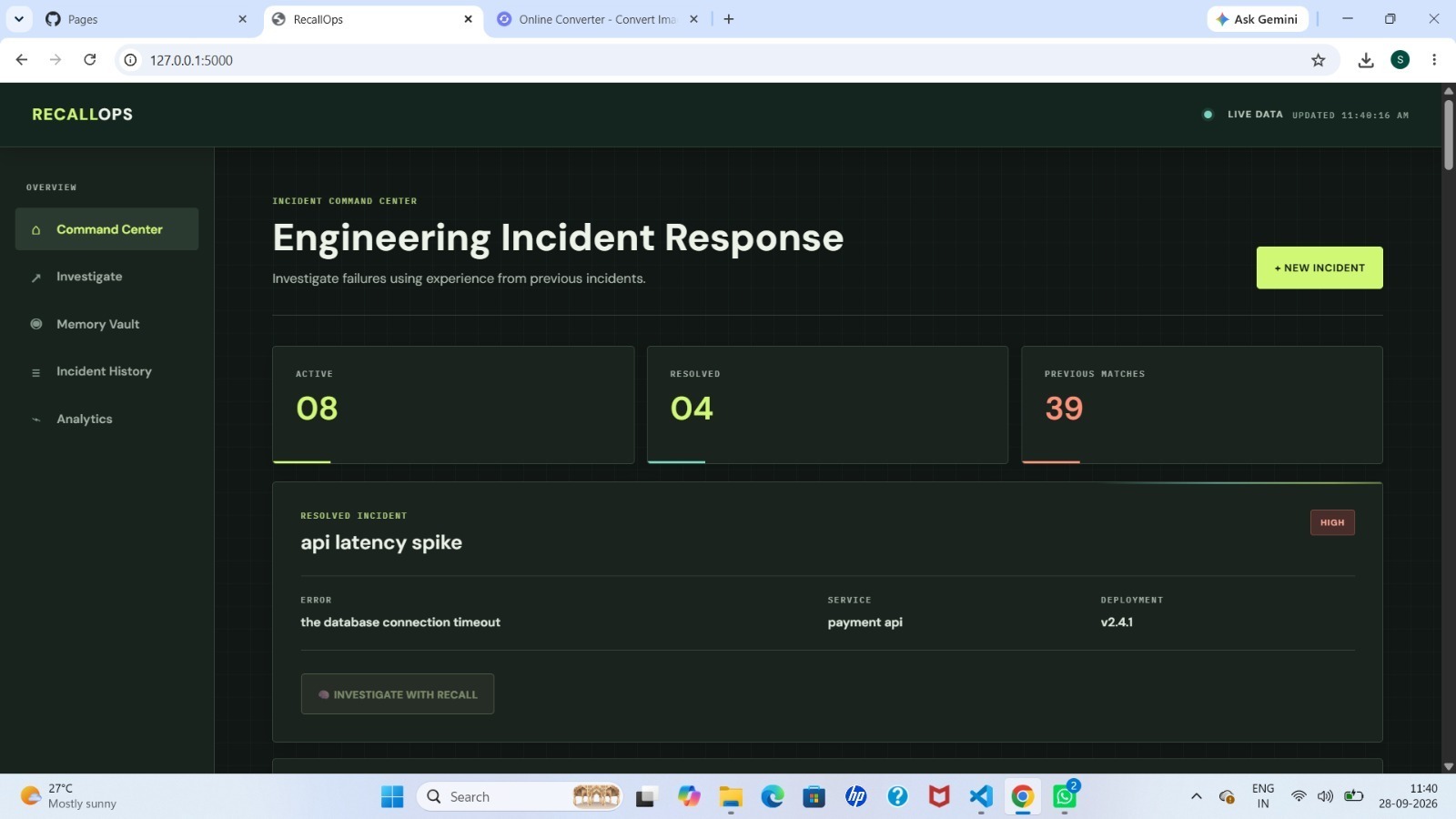
Task: Switch to the Pages browser tab
Action: [x=146, y=19]
